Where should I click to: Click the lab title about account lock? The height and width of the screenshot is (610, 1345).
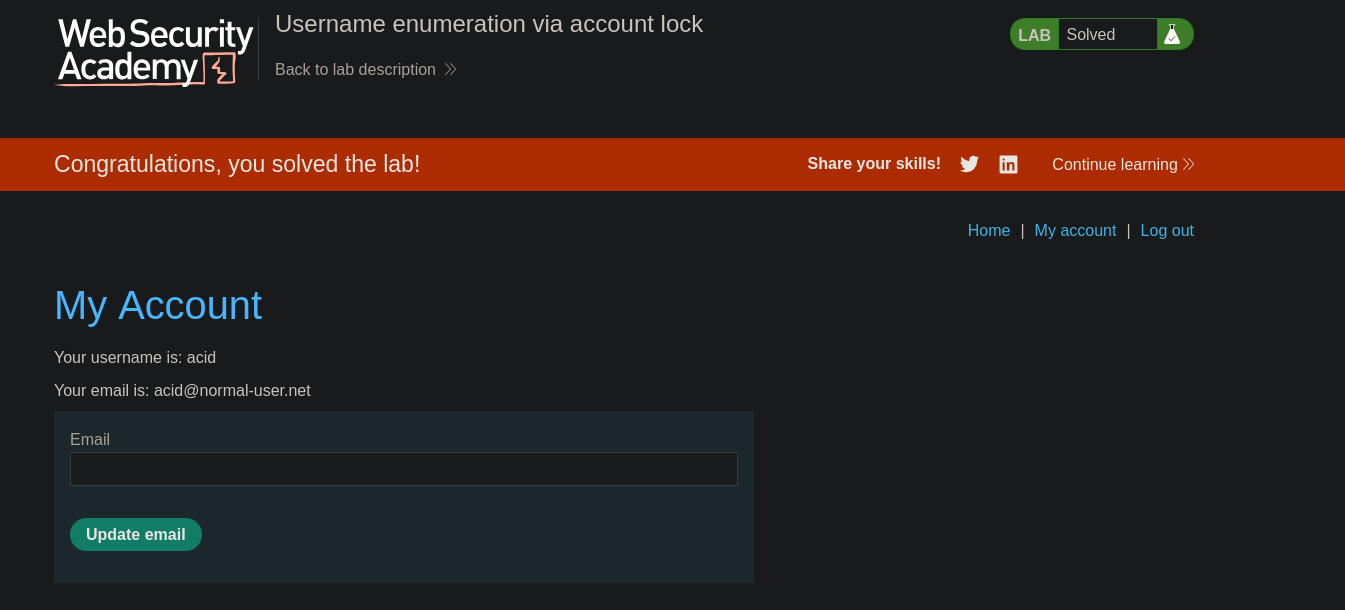[488, 24]
